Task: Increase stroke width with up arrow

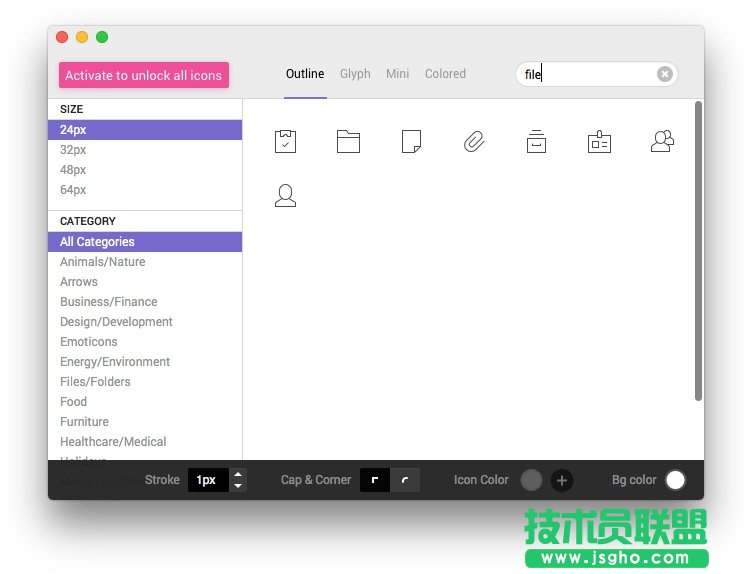Action: pyautogui.click(x=238, y=475)
